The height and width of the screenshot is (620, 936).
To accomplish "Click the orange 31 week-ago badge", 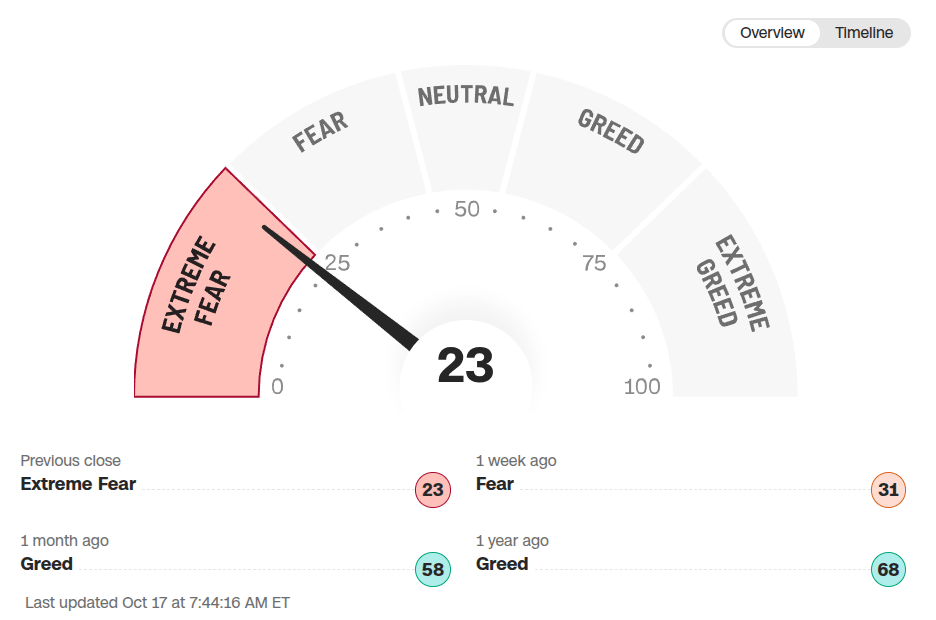I will pos(888,490).
